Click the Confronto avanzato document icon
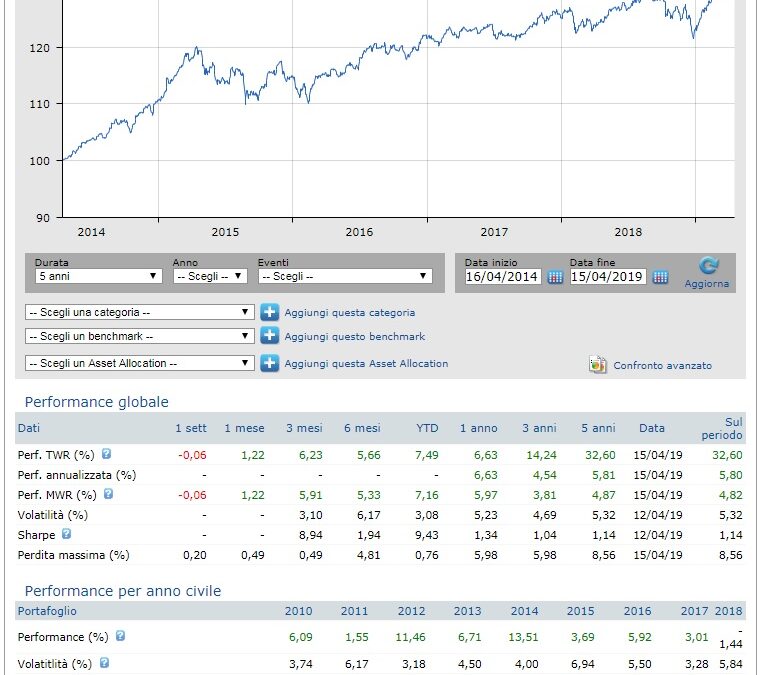The width and height of the screenshot is (761, 675). tap(598, 365)
